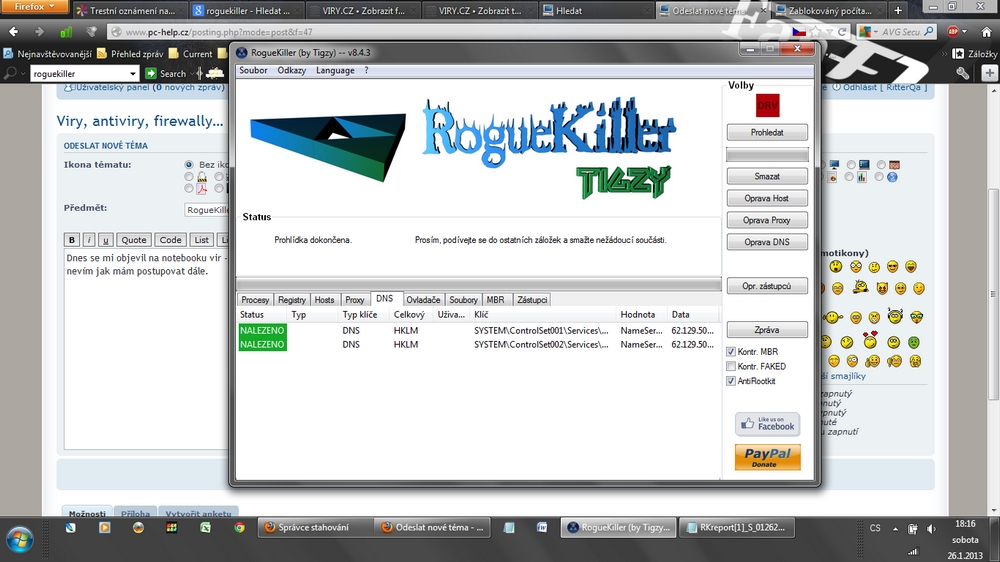Select the Bez ikony radio button

click(x=189, y=165)
